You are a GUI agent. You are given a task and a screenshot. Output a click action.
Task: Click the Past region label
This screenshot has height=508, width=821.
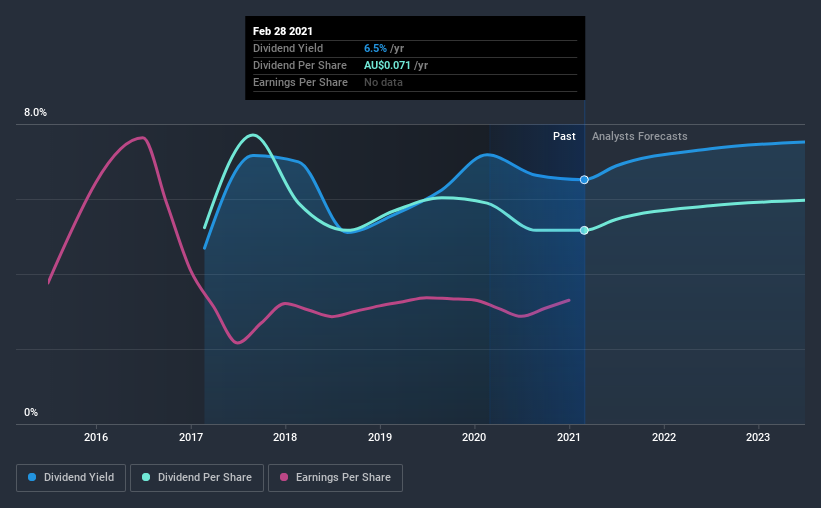tap(564, 136)
